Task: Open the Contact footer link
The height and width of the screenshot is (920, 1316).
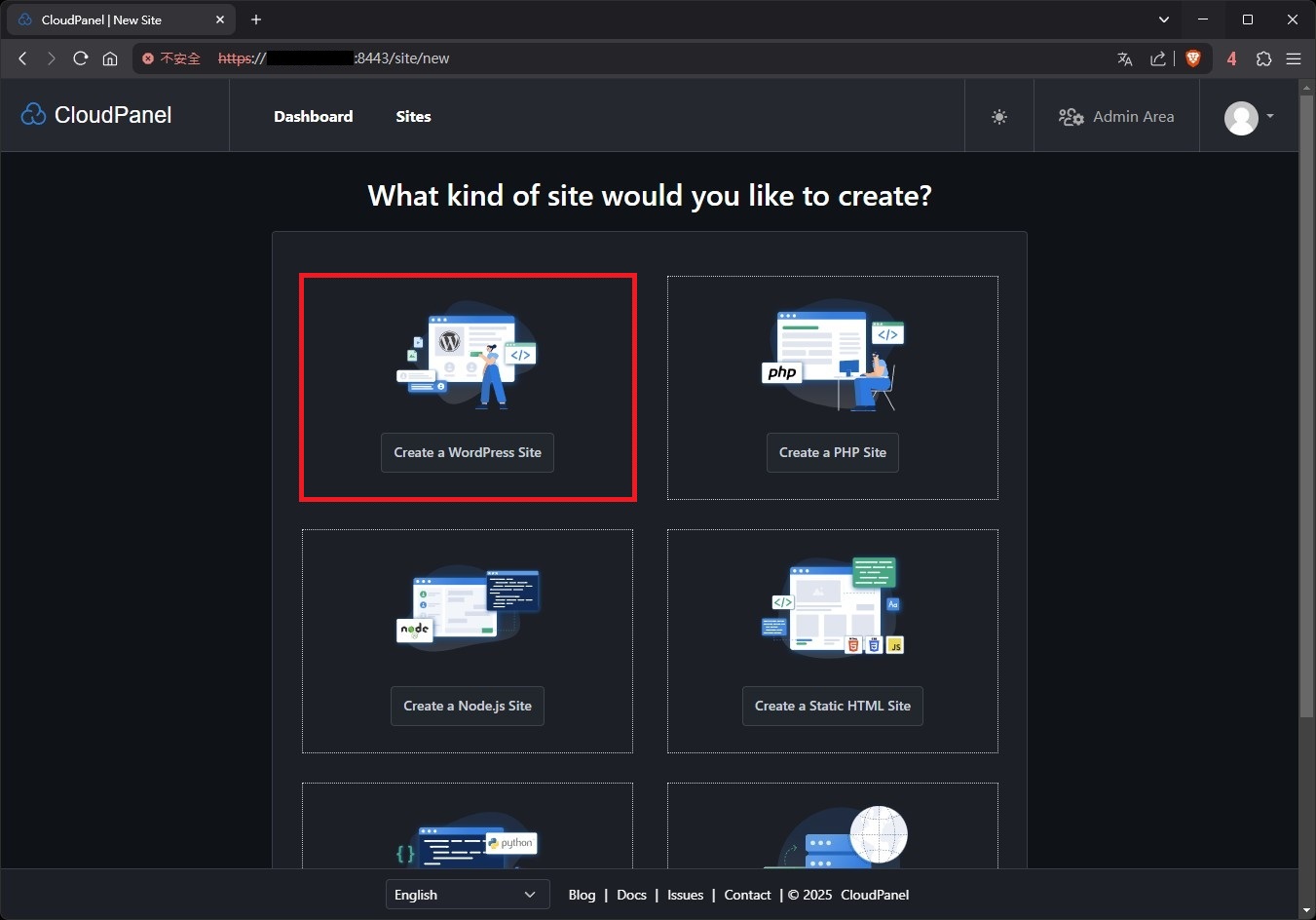Action: tap(747, 895)
